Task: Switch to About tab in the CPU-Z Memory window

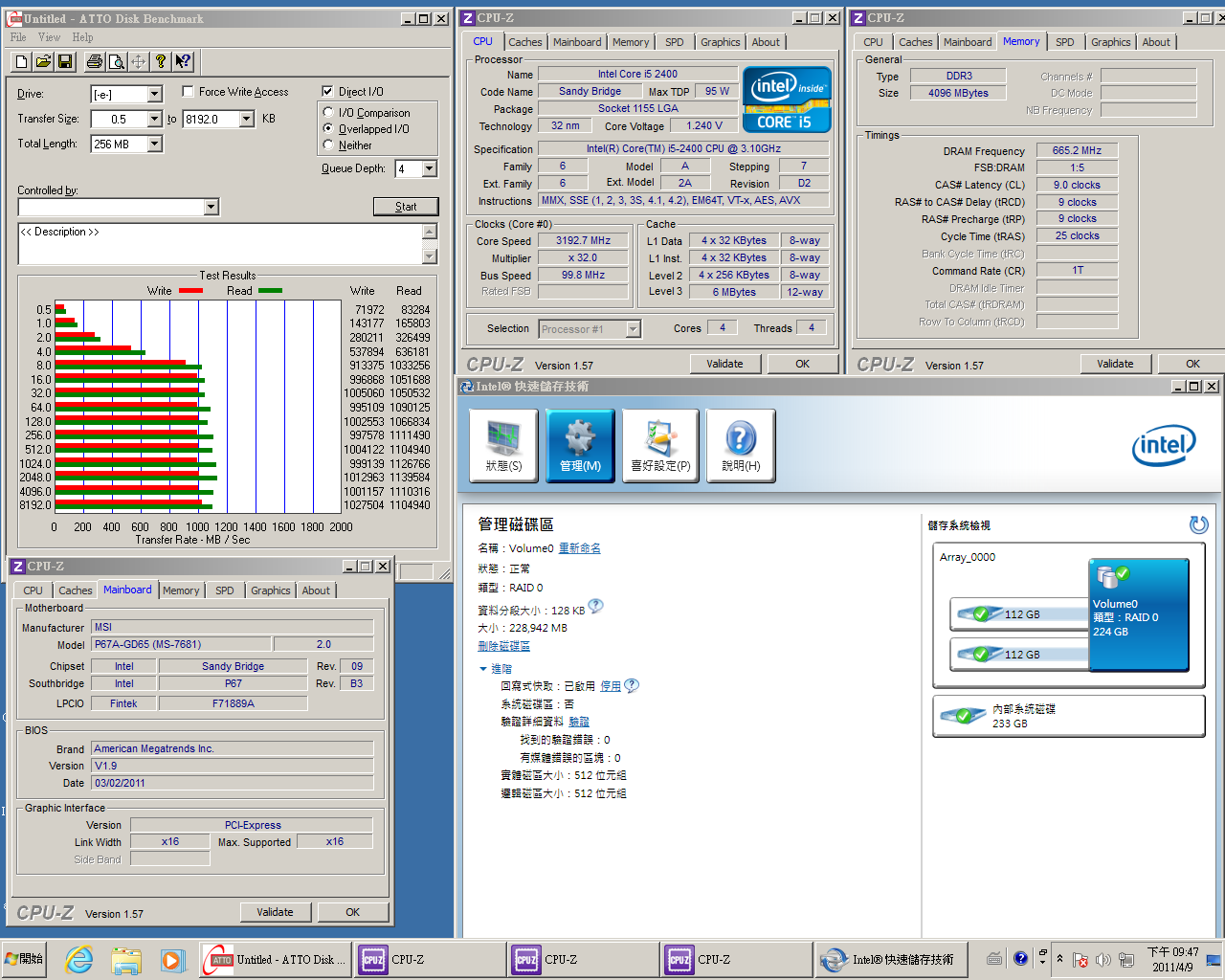Action: (x=1156, y=42)
